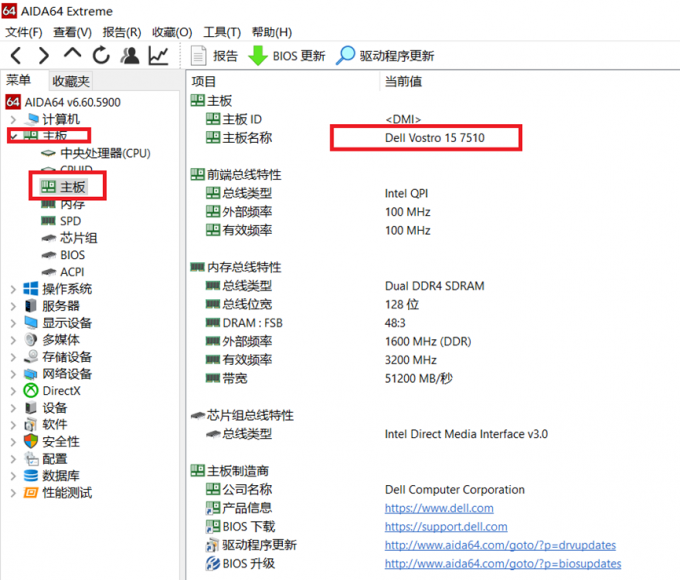680x580 pixels.
Task: Select the Dell Vostro 15 7510 value
Action: point(435,138)
